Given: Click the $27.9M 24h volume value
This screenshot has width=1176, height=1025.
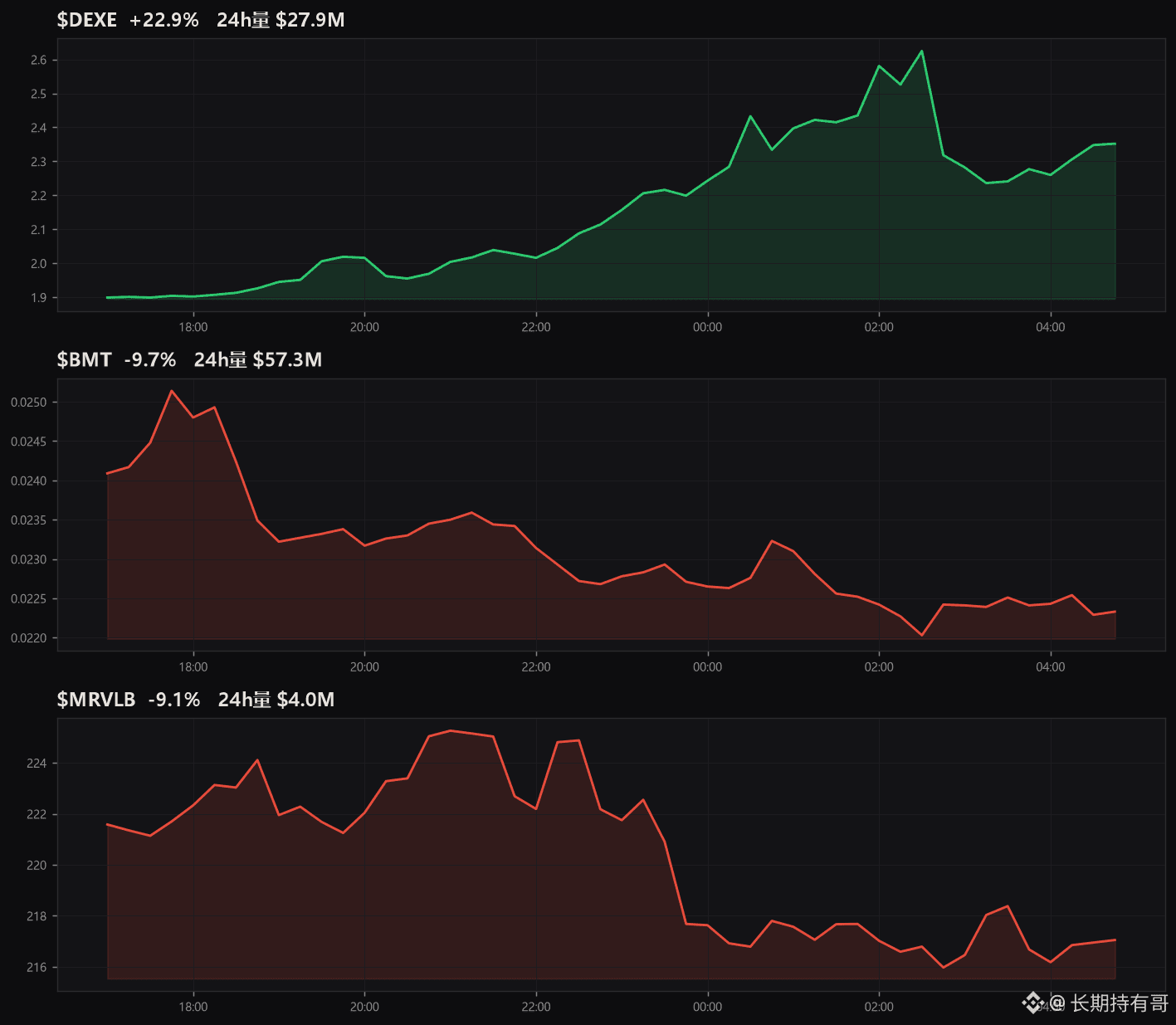Looking at the screenshot, I should (x=310, y=20).
